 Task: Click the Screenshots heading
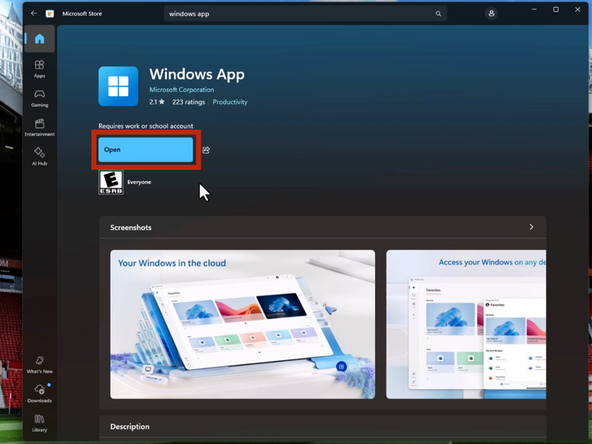point(131,228)
